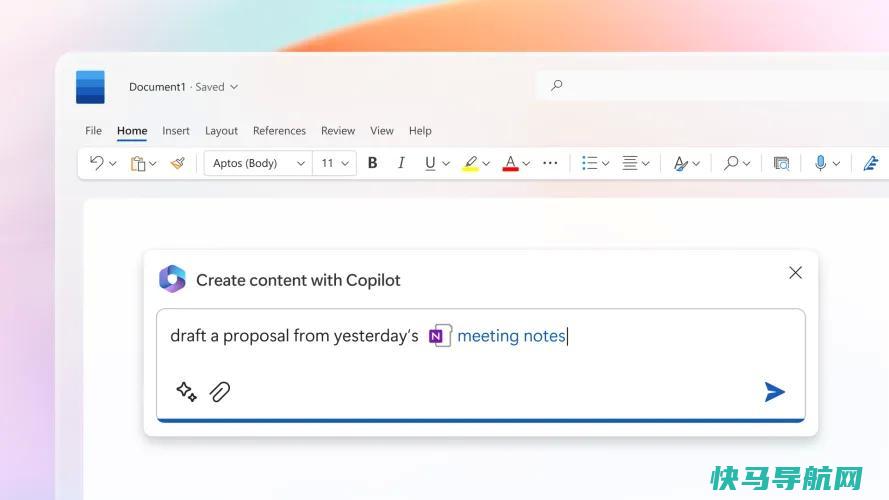Expand the Paste options arrow
Image resolution: width=889 pixels, height=500 pixels.
pyautogui.click(x=153, y=164)
